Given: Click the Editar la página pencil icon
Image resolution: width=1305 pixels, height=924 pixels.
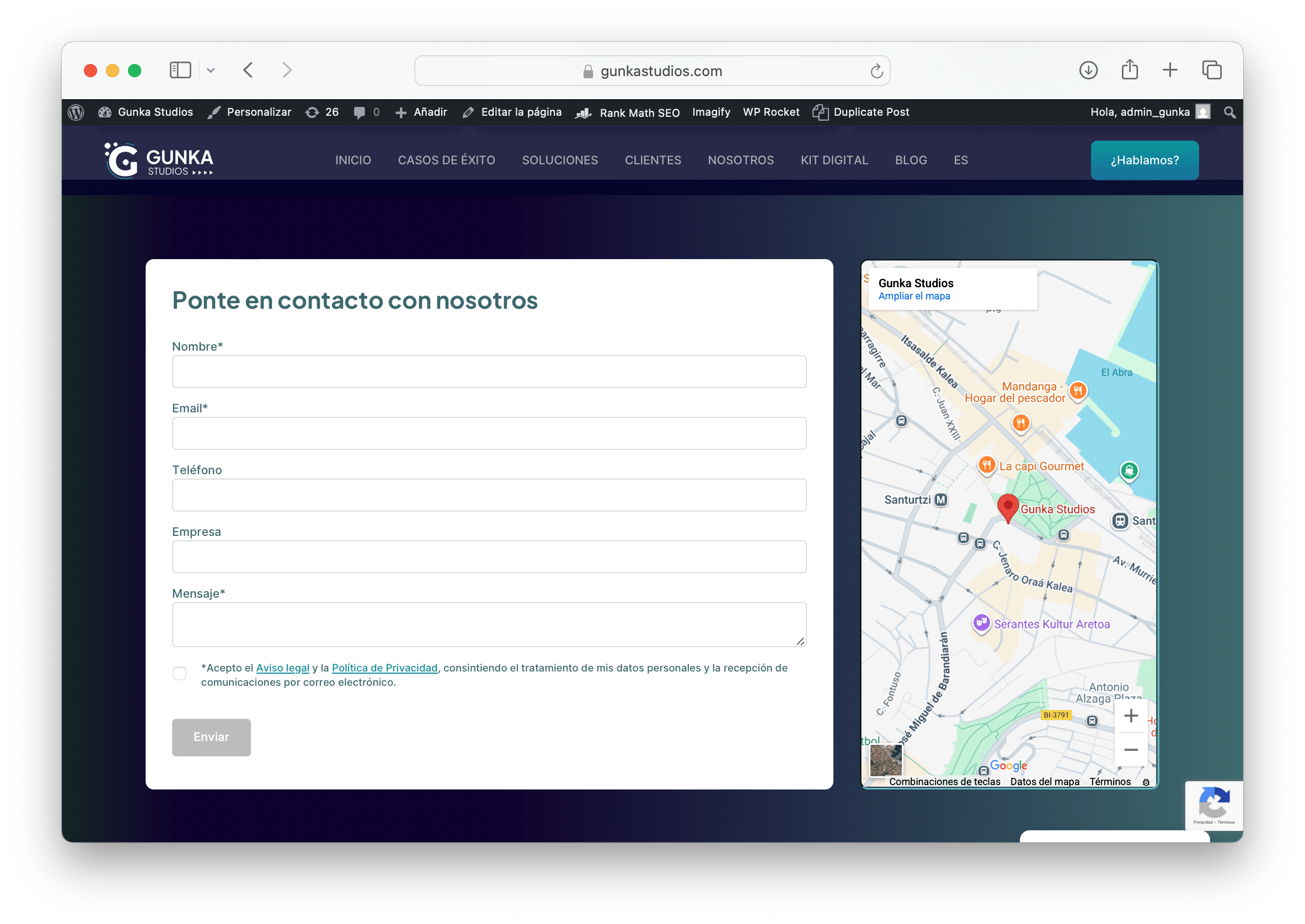Looking at the screenshot, I should [468, 111].
